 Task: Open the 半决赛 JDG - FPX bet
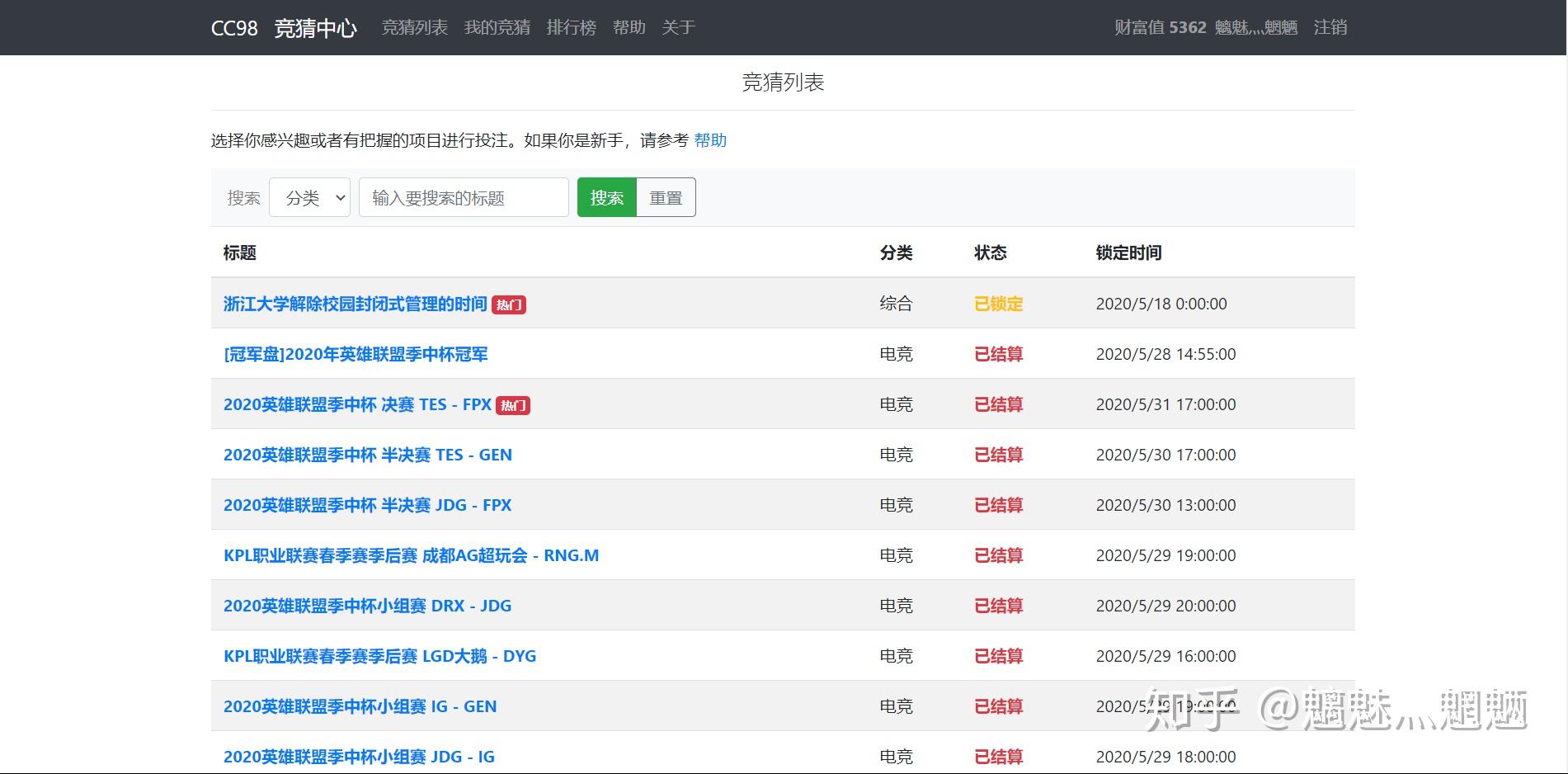point(367,505)
